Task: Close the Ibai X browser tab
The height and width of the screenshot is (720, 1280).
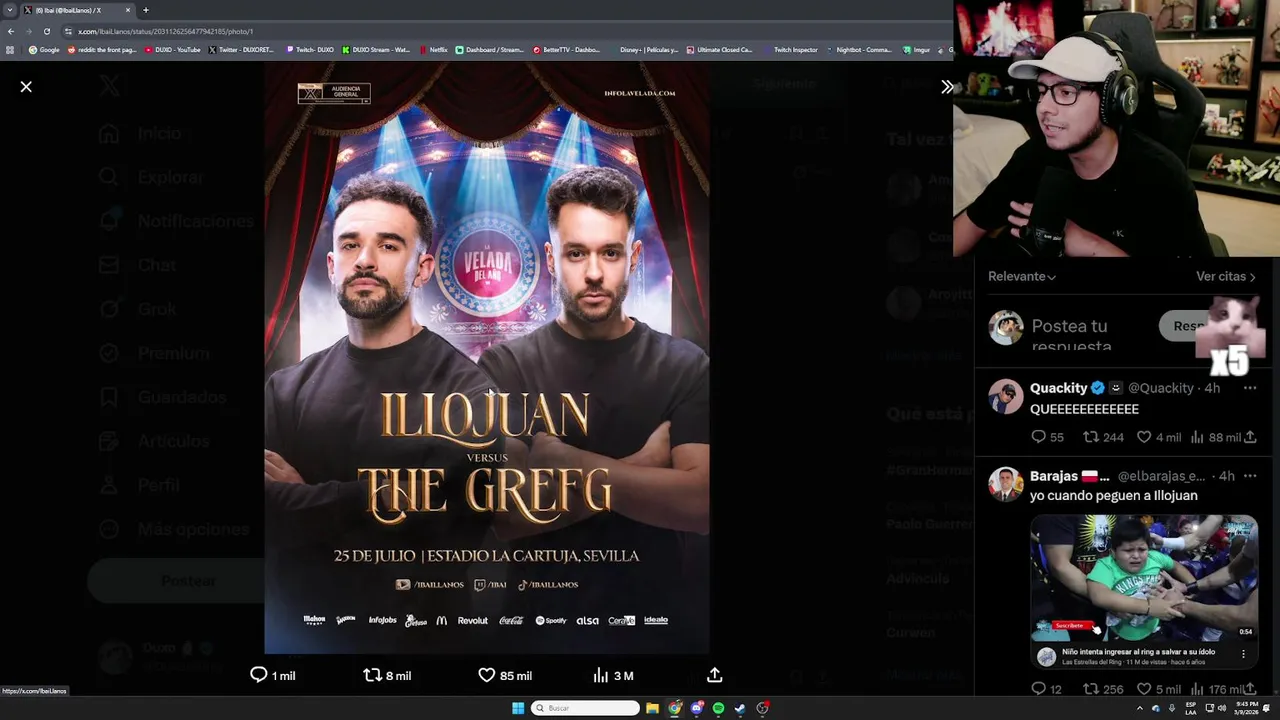Action: tap(128, 10)
